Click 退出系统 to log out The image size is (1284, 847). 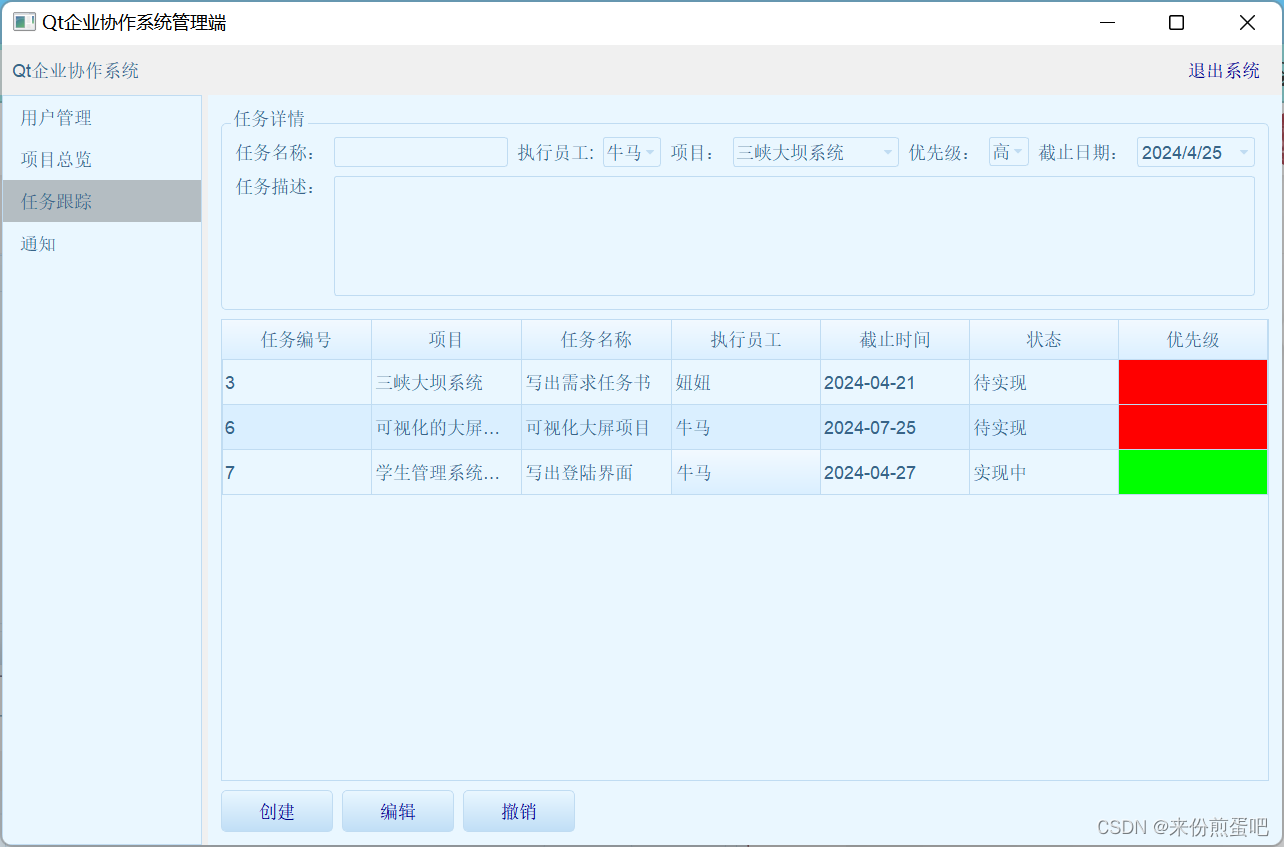tap(1222, 70)
